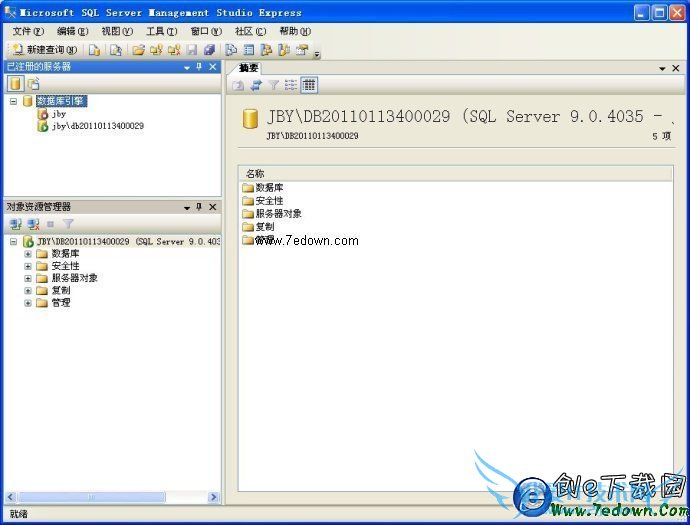Viewport: 690px width, 525px height.
Task: Switch 摘要 to List view icon
Action: [291, 85]
